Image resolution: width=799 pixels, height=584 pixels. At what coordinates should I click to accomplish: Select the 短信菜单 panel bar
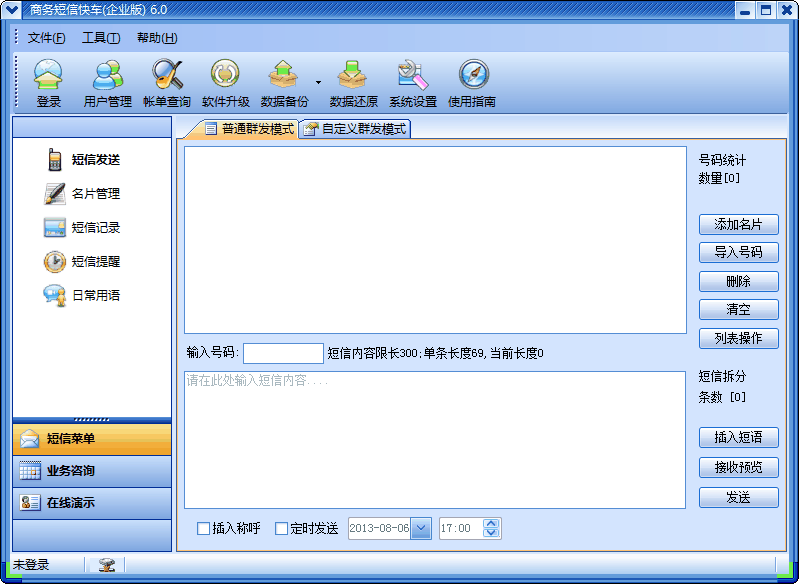click(x=92, y=439)
